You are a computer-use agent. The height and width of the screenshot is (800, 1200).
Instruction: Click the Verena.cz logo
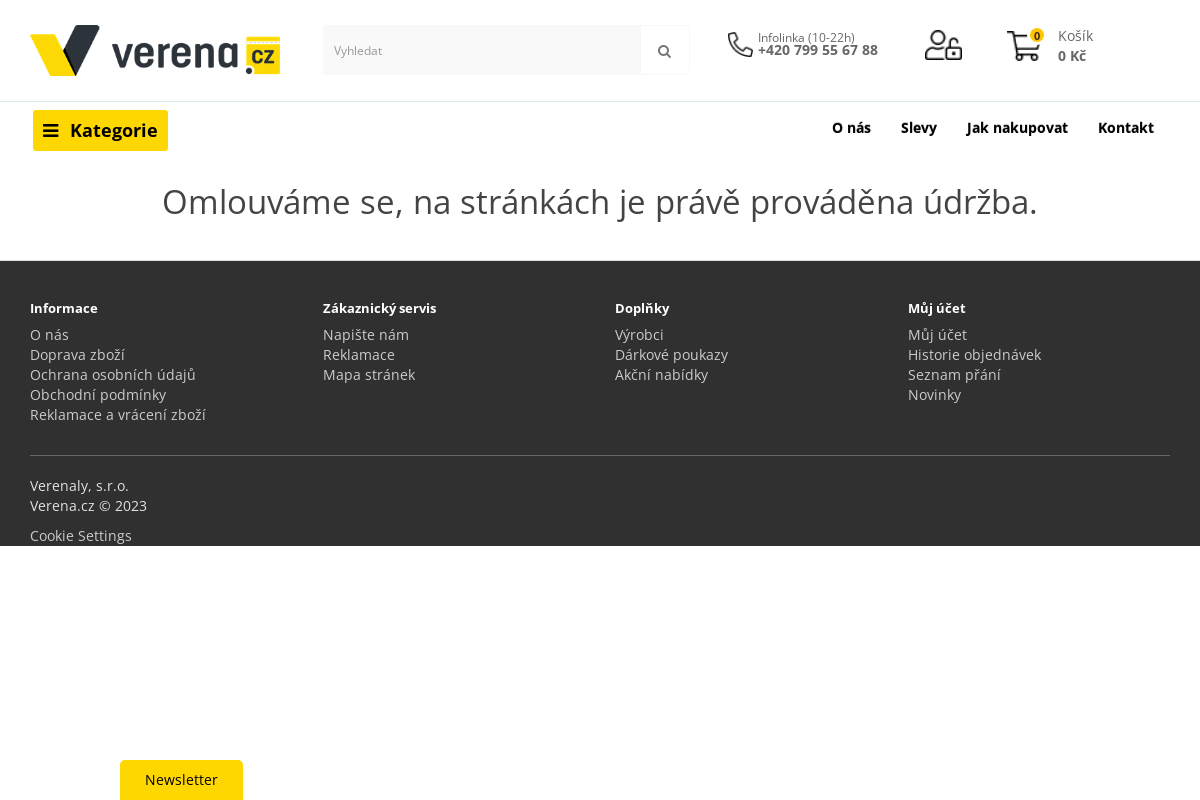pyautogui.click(x=155, y=51)
